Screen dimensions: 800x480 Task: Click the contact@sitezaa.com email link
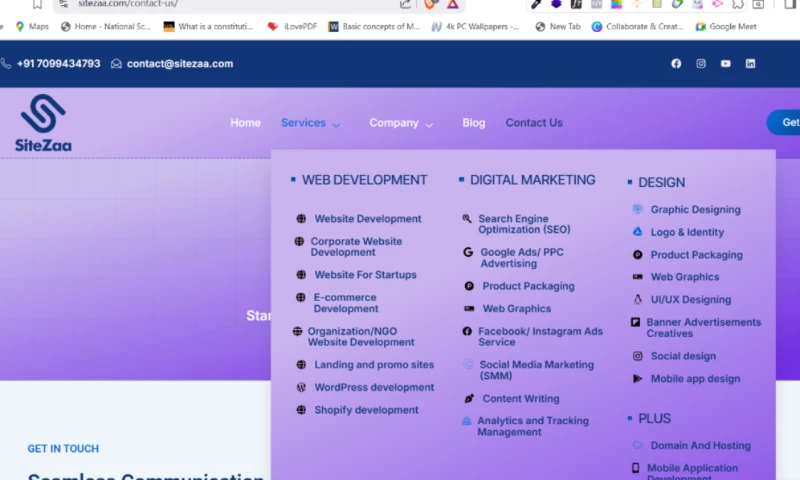coord(180,64)
